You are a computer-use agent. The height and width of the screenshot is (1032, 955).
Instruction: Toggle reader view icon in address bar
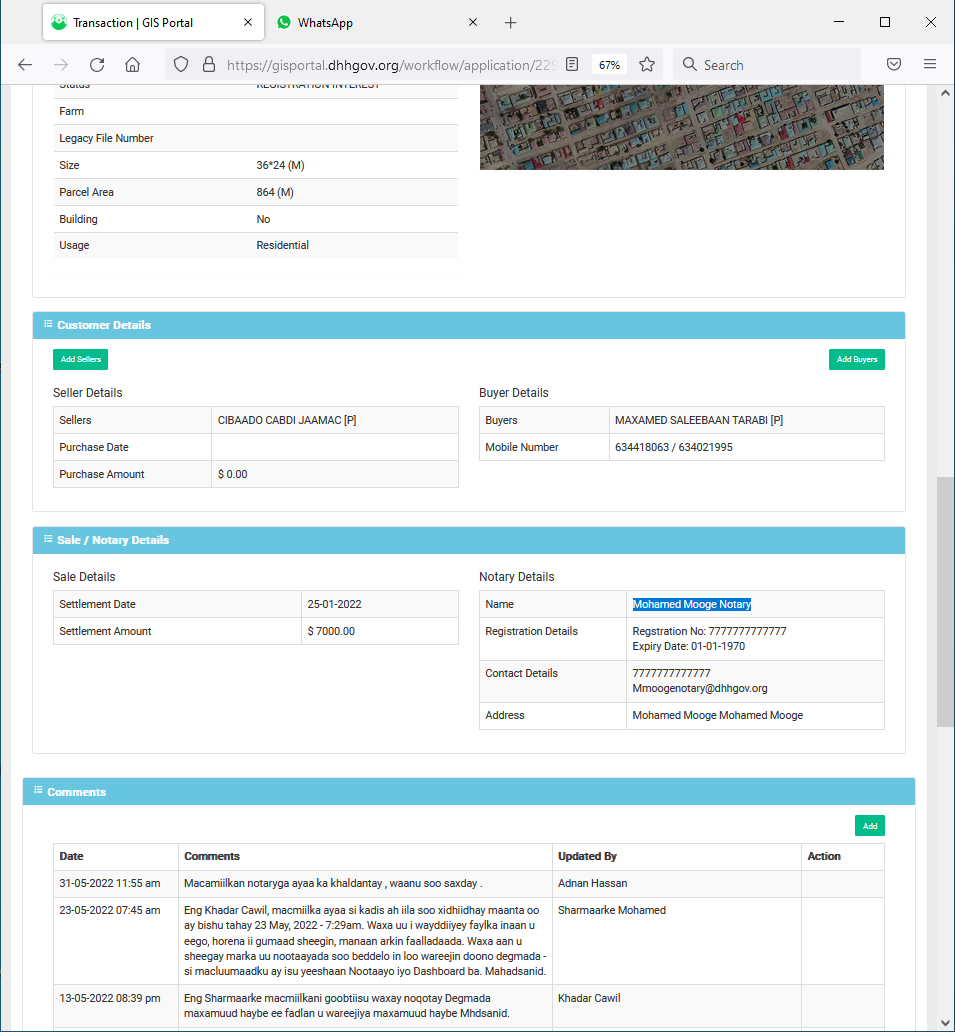(572, 64)
